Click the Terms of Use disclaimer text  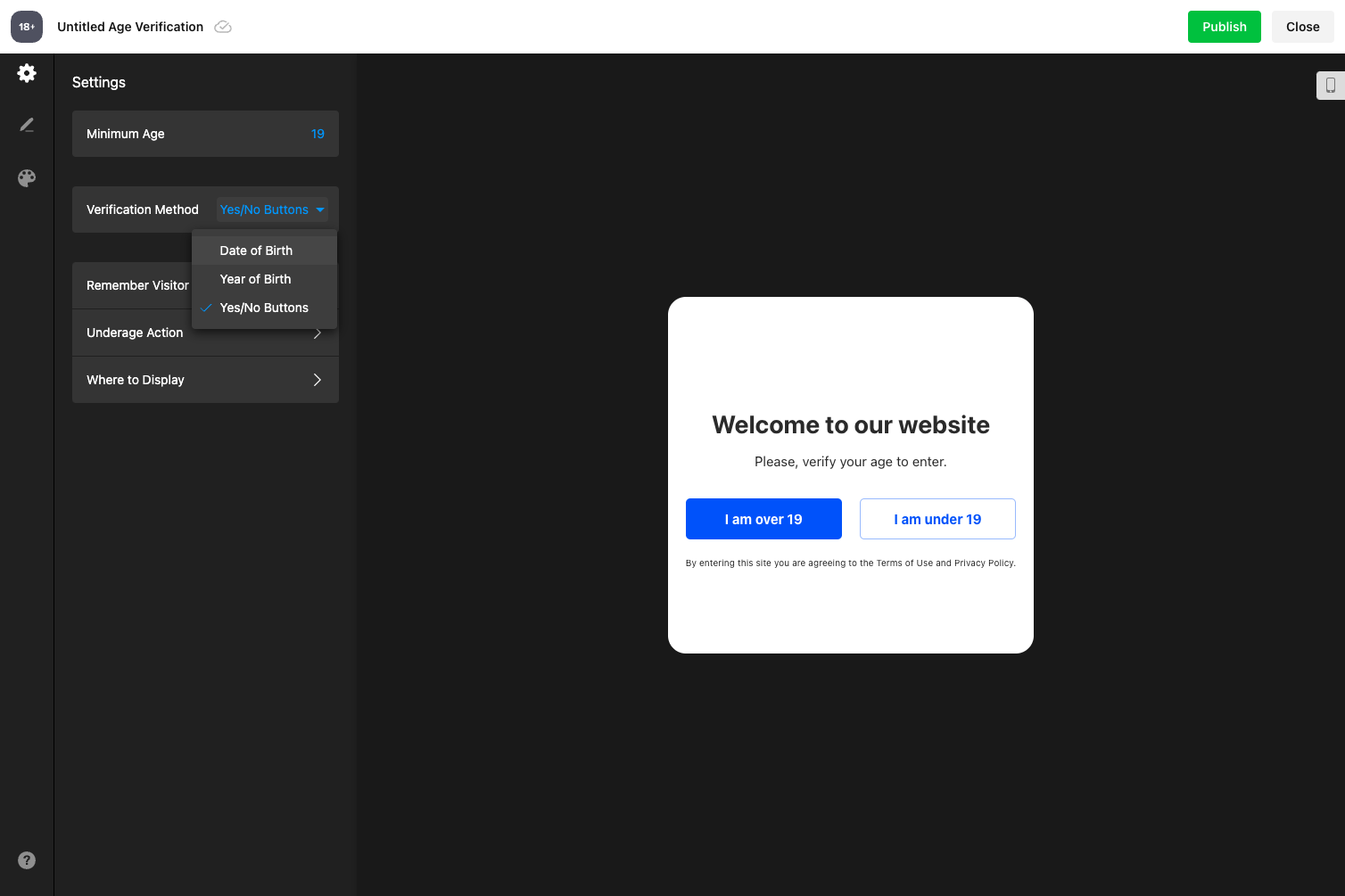coord(851,563)
